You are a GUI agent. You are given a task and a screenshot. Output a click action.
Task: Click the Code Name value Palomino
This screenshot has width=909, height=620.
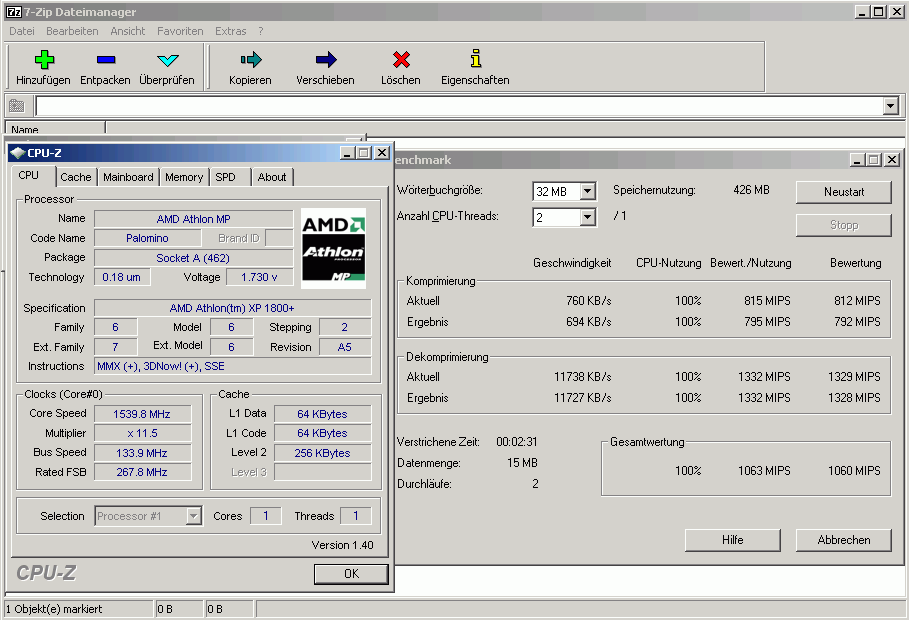point(147,238)
